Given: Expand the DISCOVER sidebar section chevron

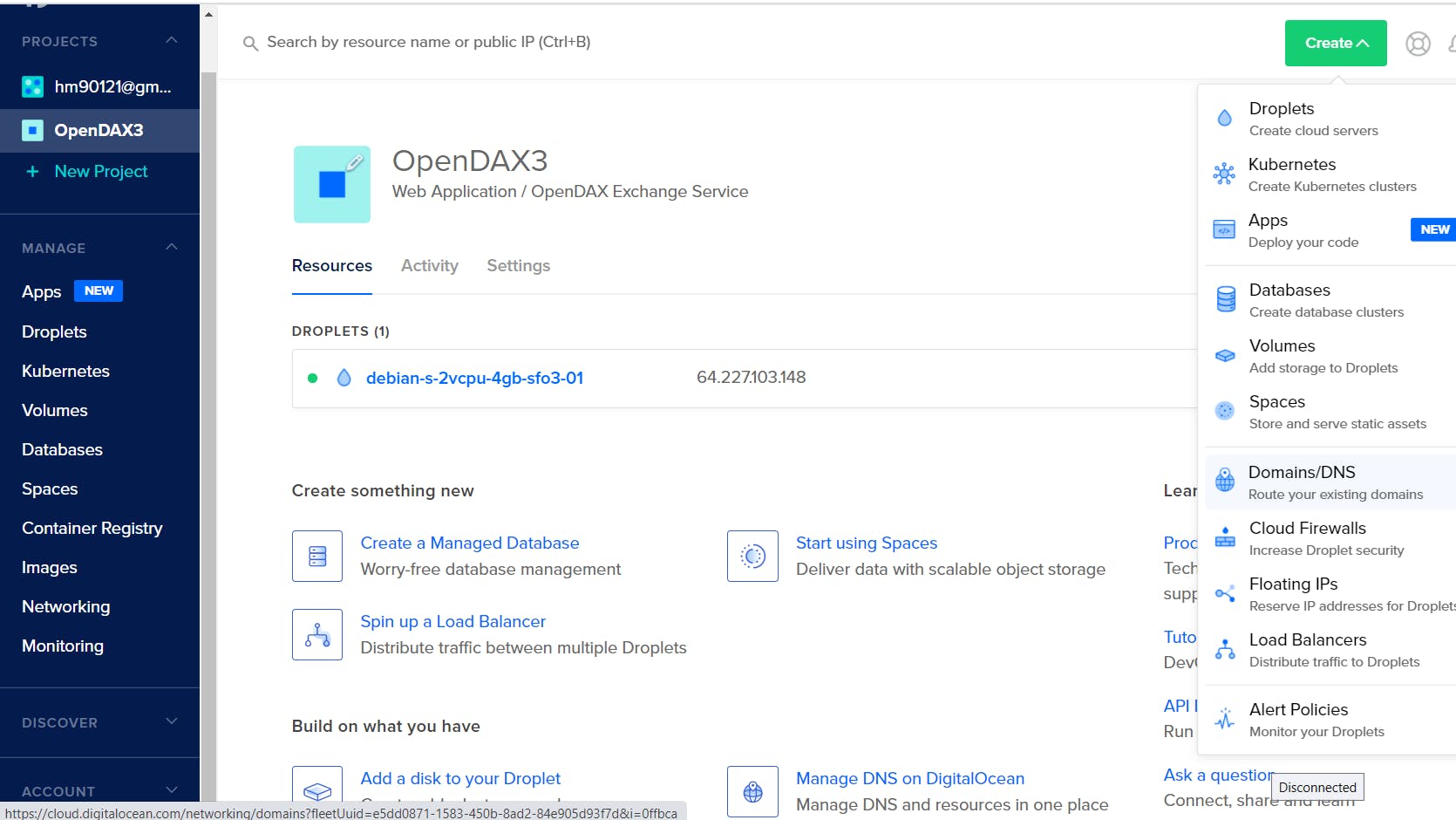Looking at the screenshot, I should (x=172, y=721).
